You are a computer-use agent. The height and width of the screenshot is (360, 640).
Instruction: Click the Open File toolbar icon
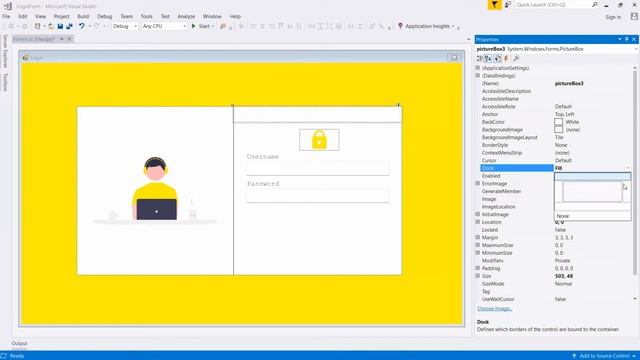point(51,26)
